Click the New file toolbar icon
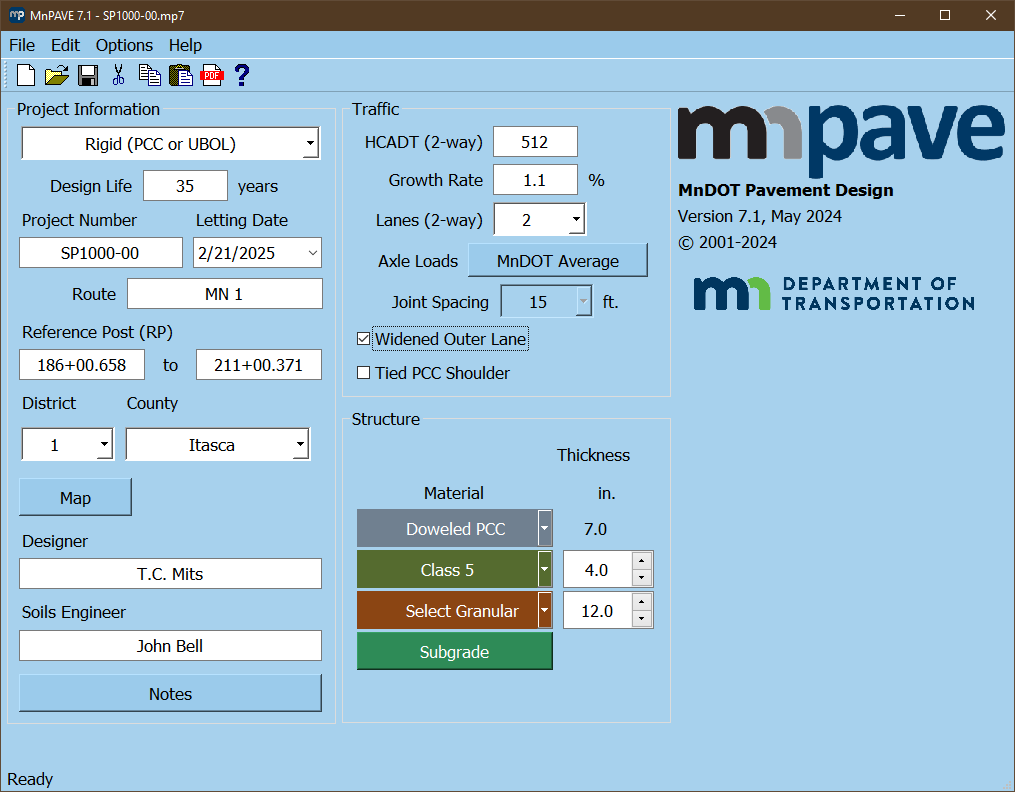Screen dimensions: 1015x792 pyautogui.click(x=26, y=75)
